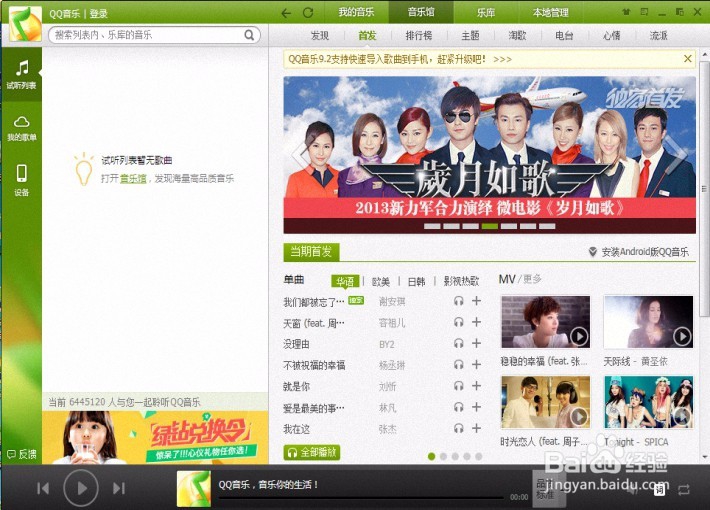Open the 乐库 top tab

(486, 12)
